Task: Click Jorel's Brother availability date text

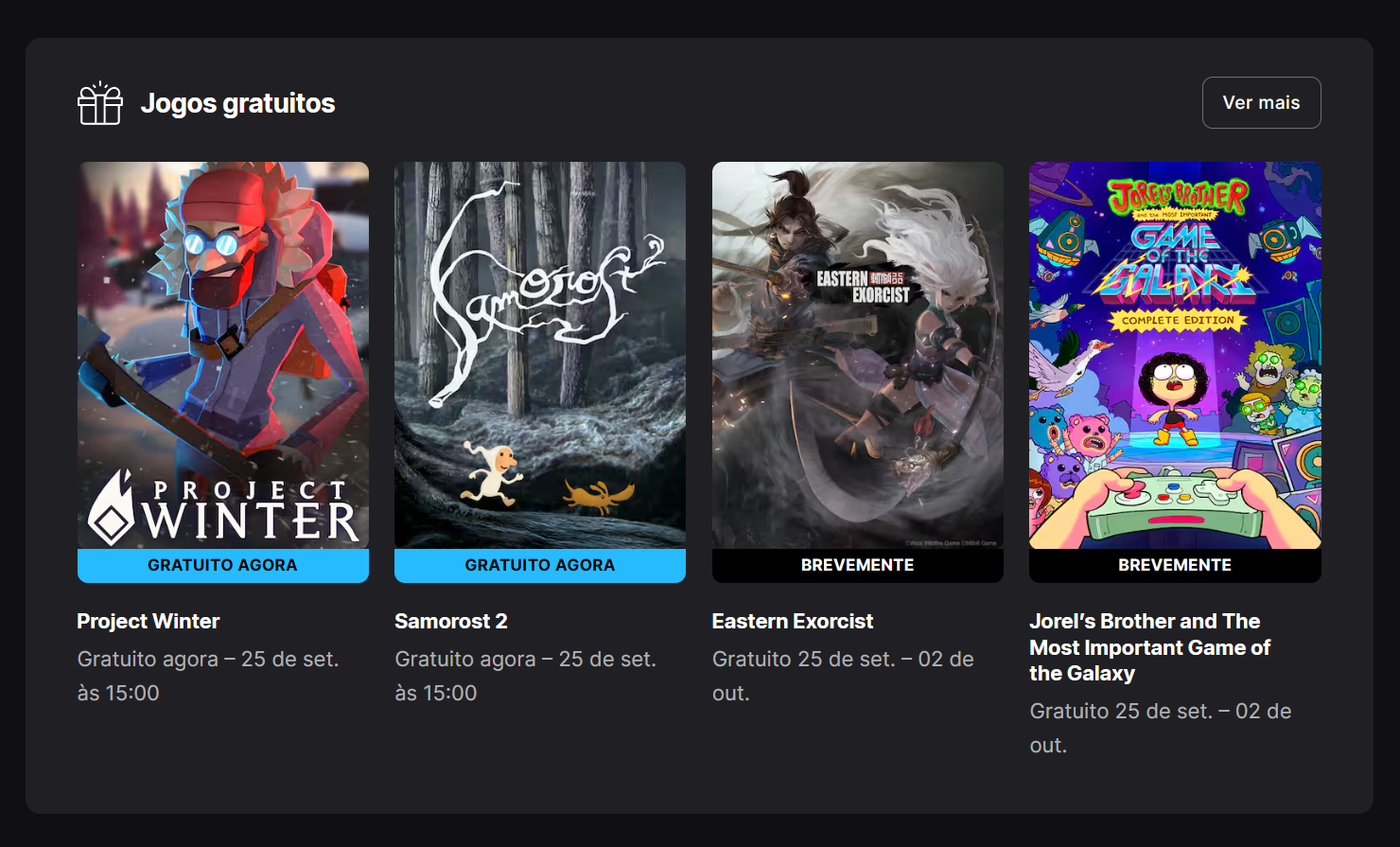Action: tap(1161, 728)
